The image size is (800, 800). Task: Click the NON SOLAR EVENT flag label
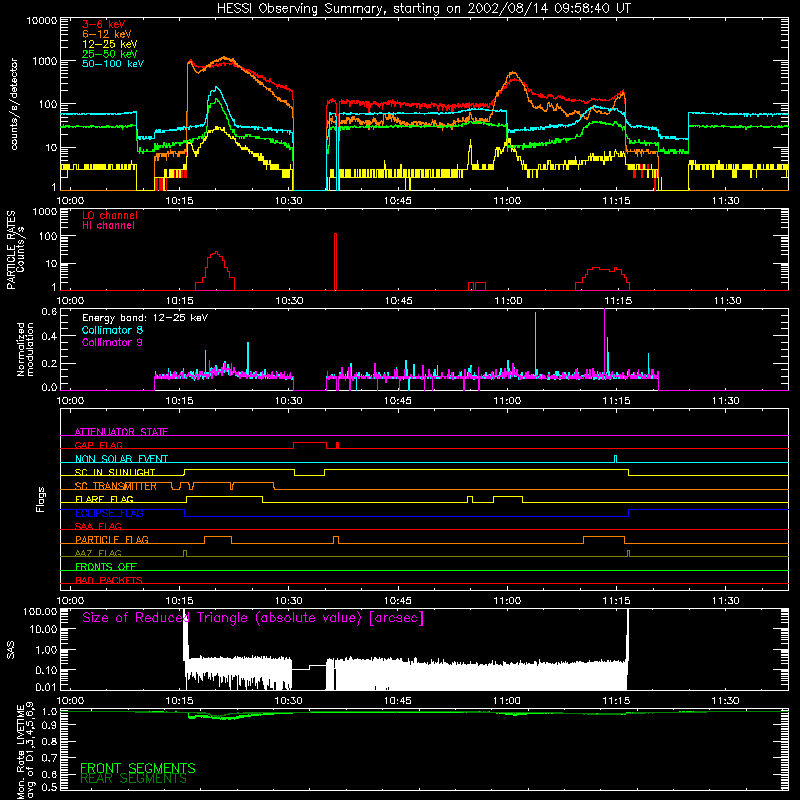(121, 459)
